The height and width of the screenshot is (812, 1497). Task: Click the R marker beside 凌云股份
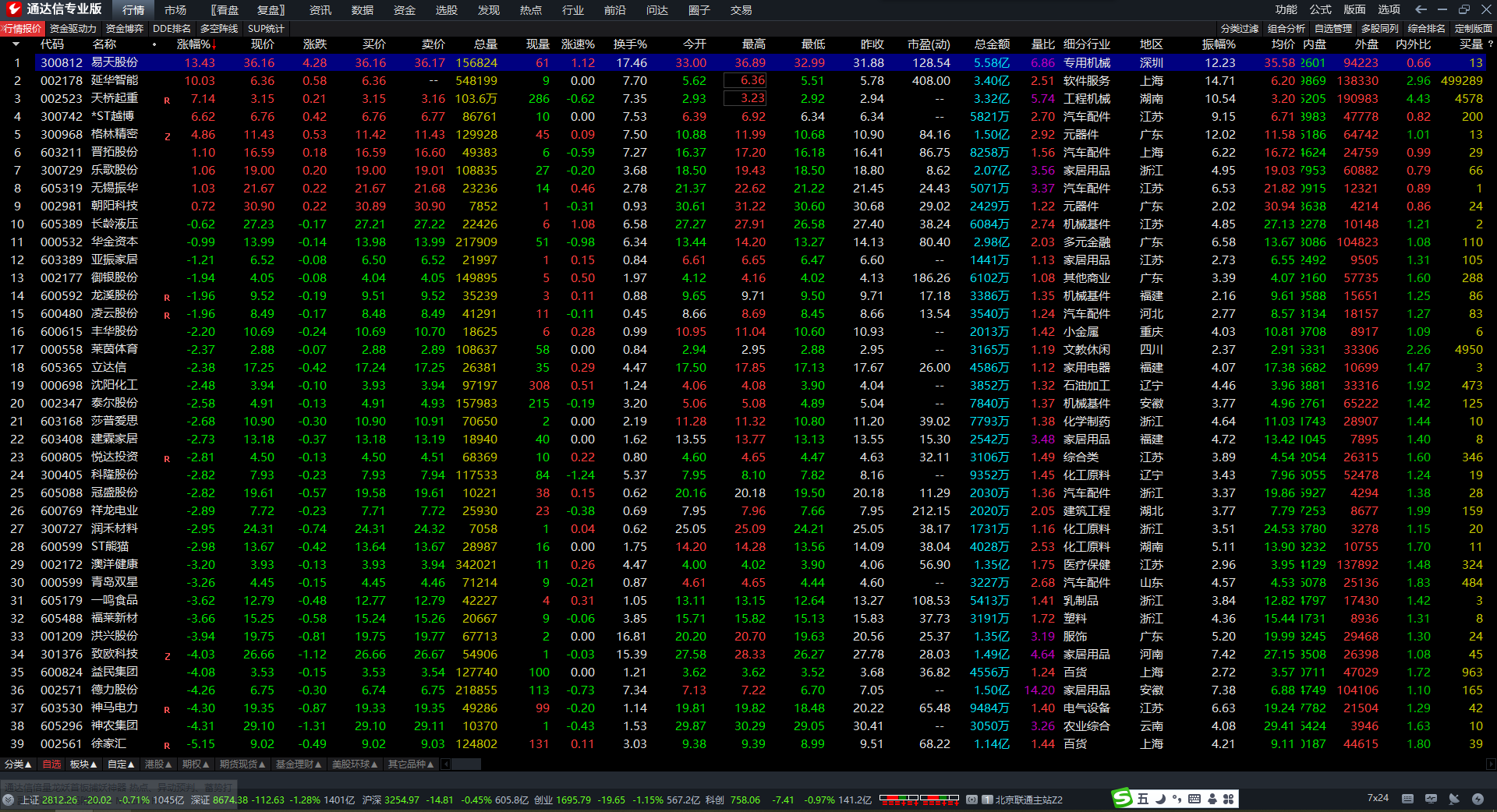pos(167,316)
